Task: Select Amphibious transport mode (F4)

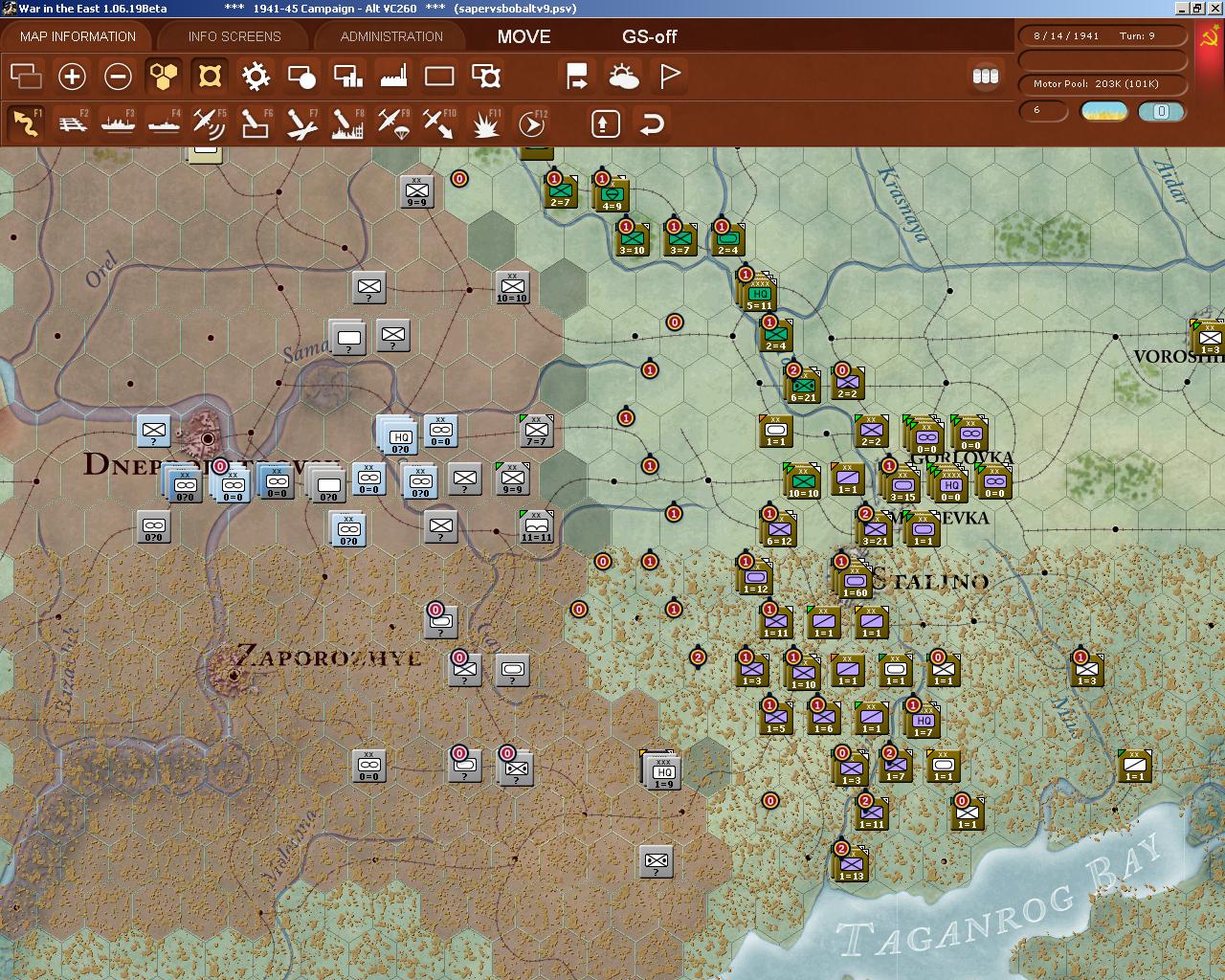Action: click(164, 123)
